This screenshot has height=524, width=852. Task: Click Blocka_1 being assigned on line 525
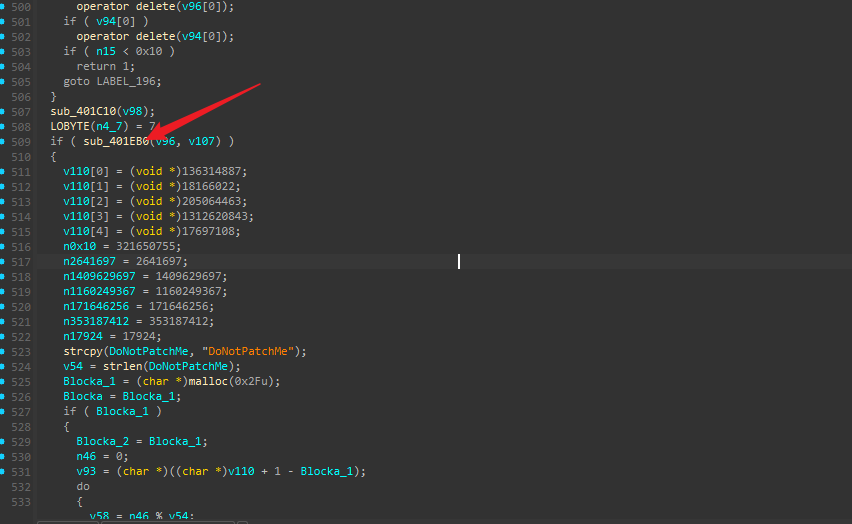pos(89,382)
